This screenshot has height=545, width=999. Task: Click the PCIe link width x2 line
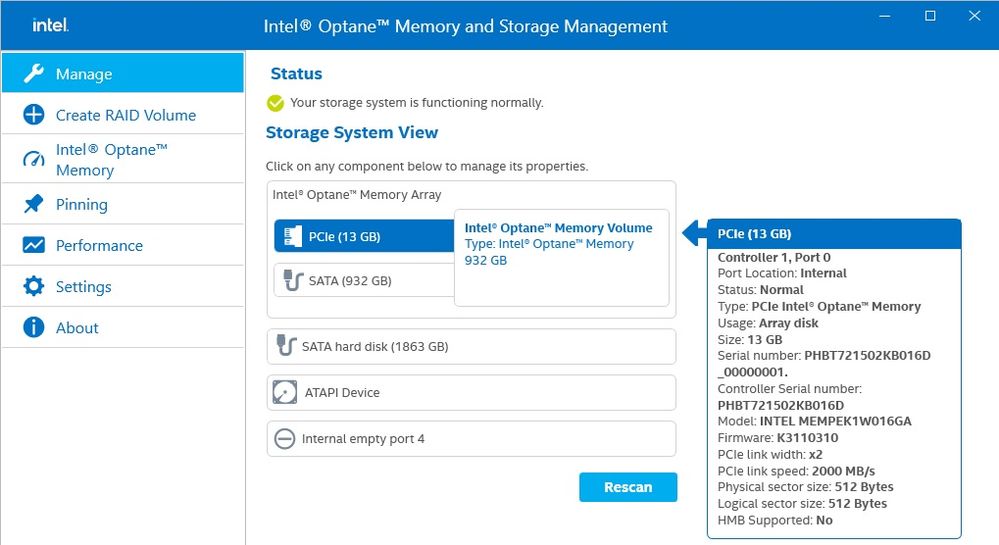click(770, 454)
